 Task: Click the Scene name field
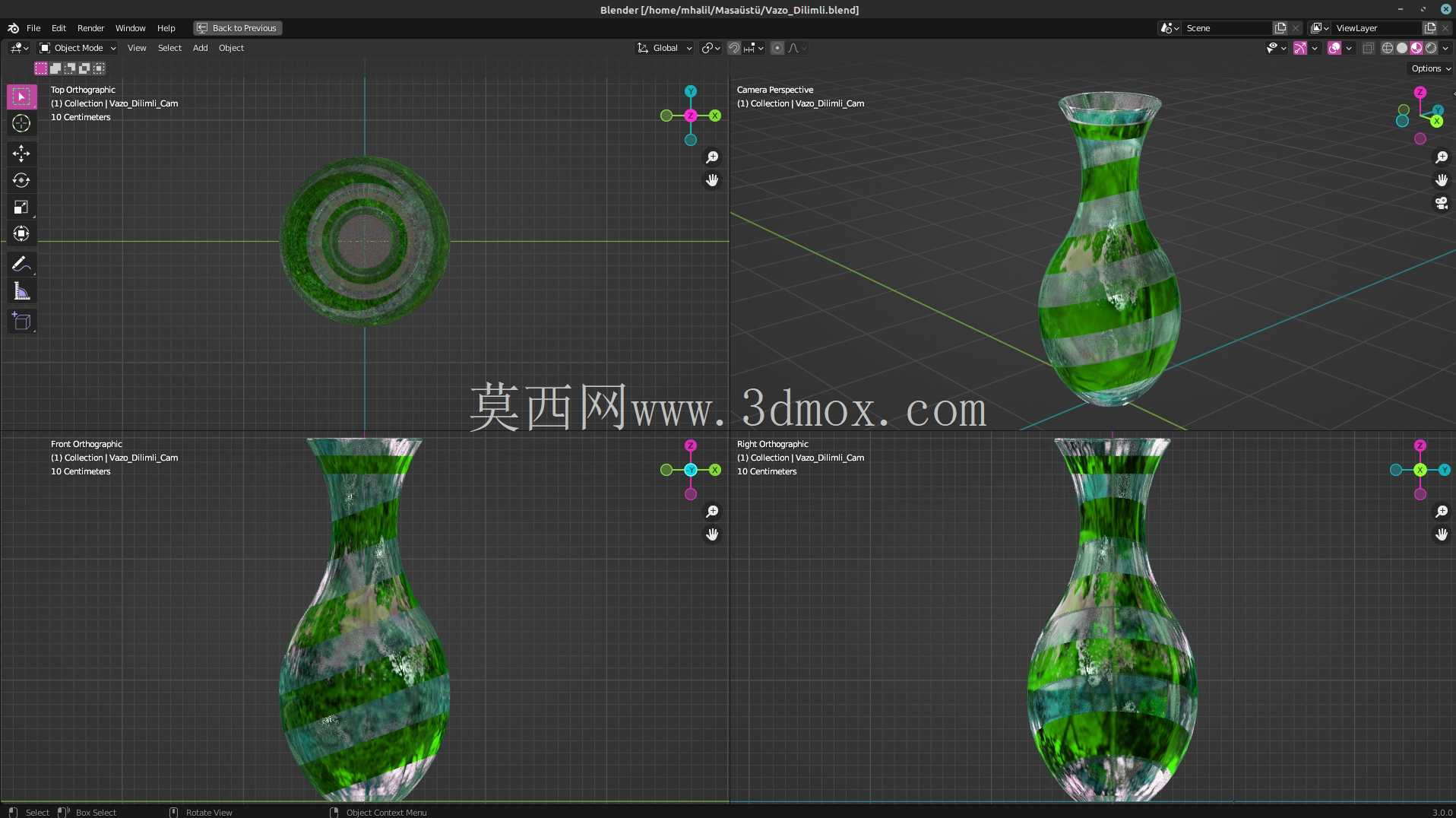[x=1226, y=28]
